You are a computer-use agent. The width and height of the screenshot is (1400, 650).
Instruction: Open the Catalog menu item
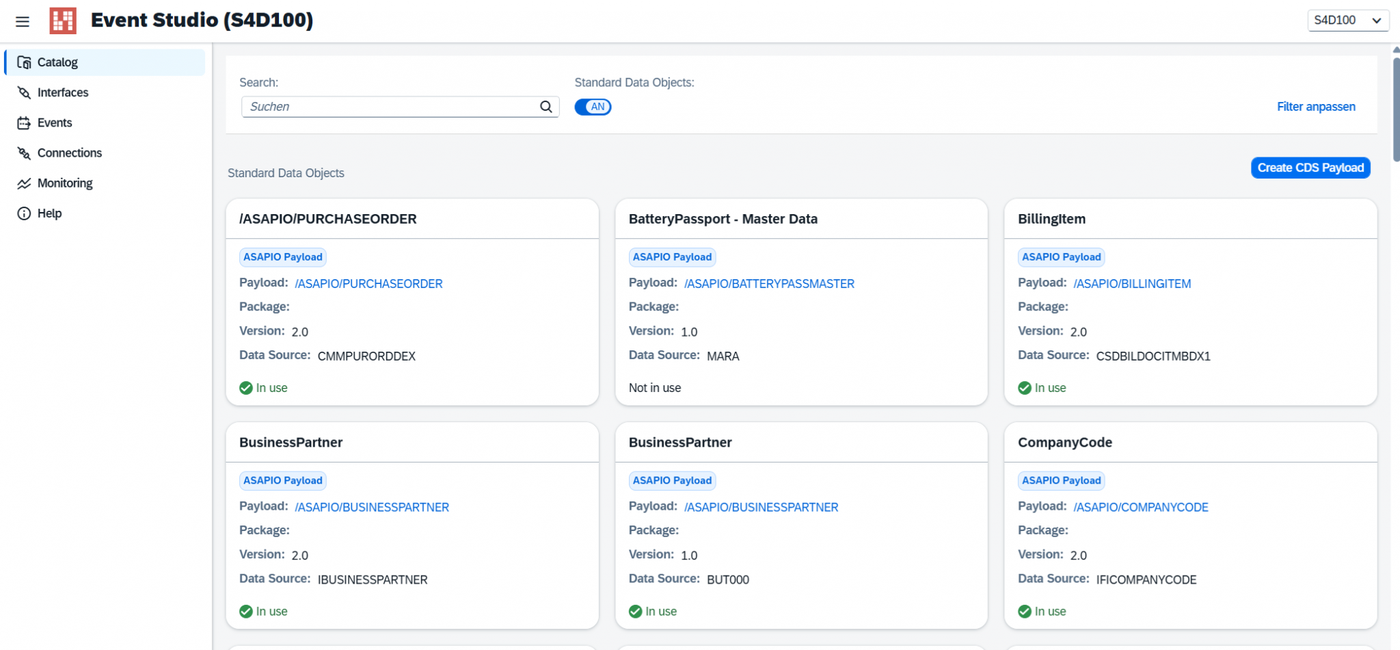tap(105, 62)
